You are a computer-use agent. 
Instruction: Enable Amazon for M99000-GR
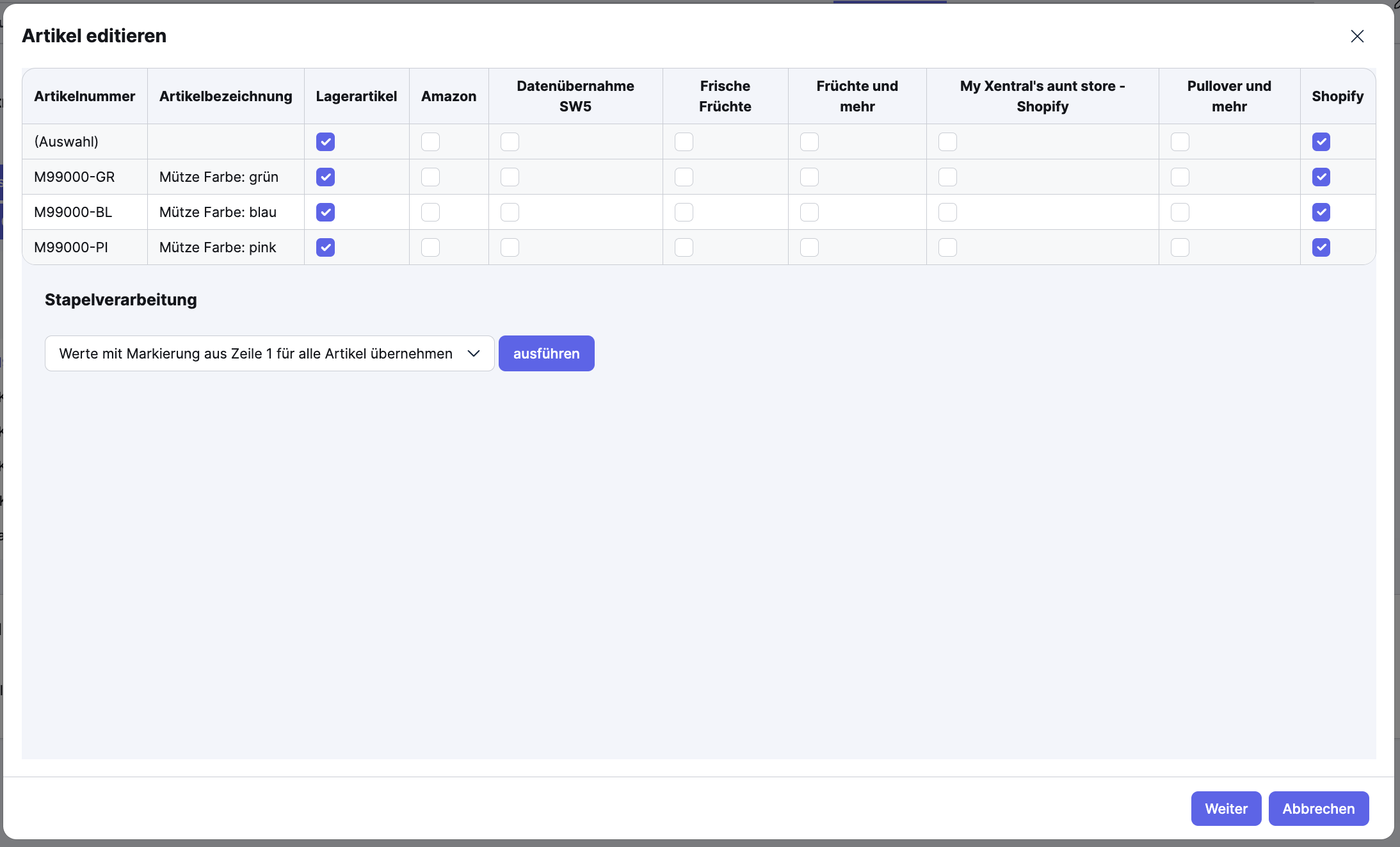(x=430, y=177)
